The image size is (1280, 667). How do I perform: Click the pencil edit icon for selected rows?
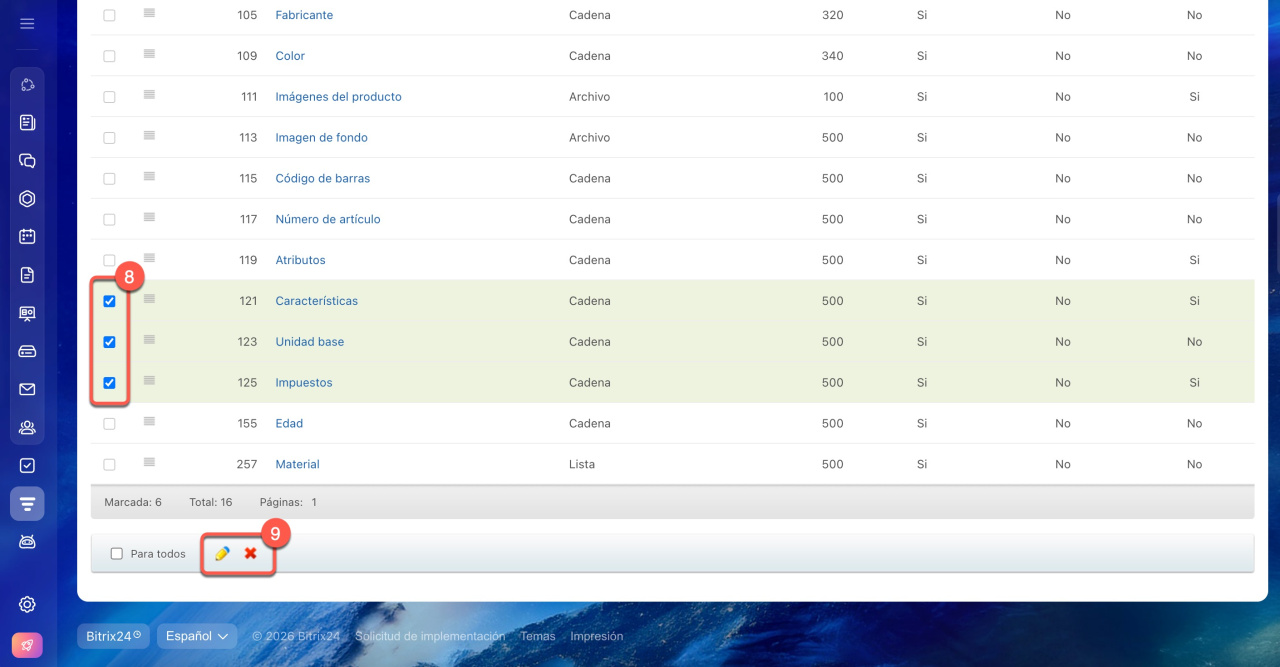click(x=222, y=553)
